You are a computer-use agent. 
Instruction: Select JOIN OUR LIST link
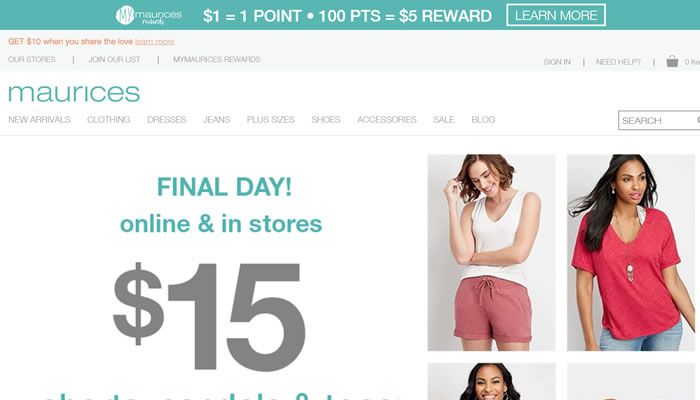pyautogui.click(x=114, y=59)
